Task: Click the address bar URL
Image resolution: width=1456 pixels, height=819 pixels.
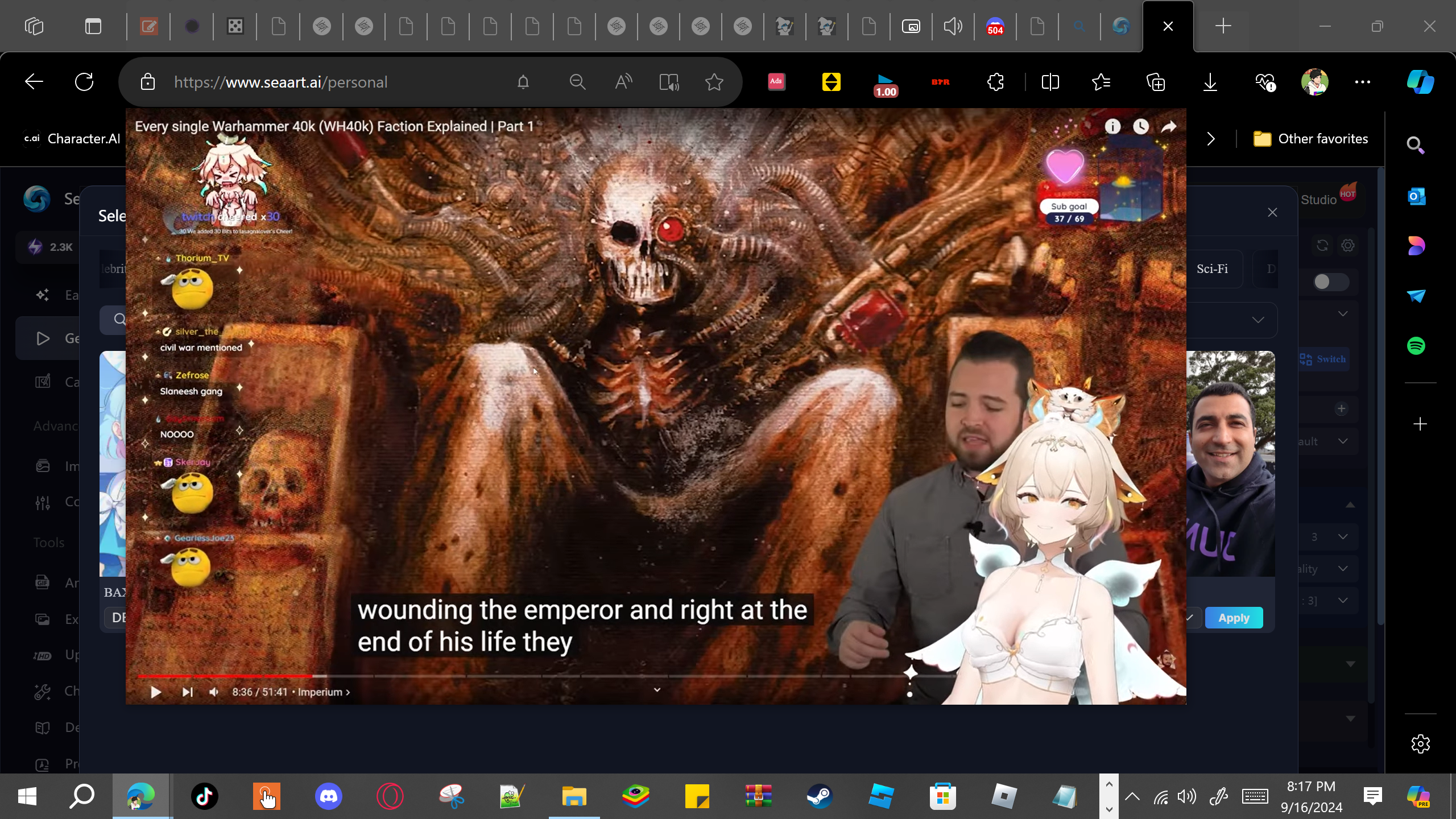Action: (281, 82)
